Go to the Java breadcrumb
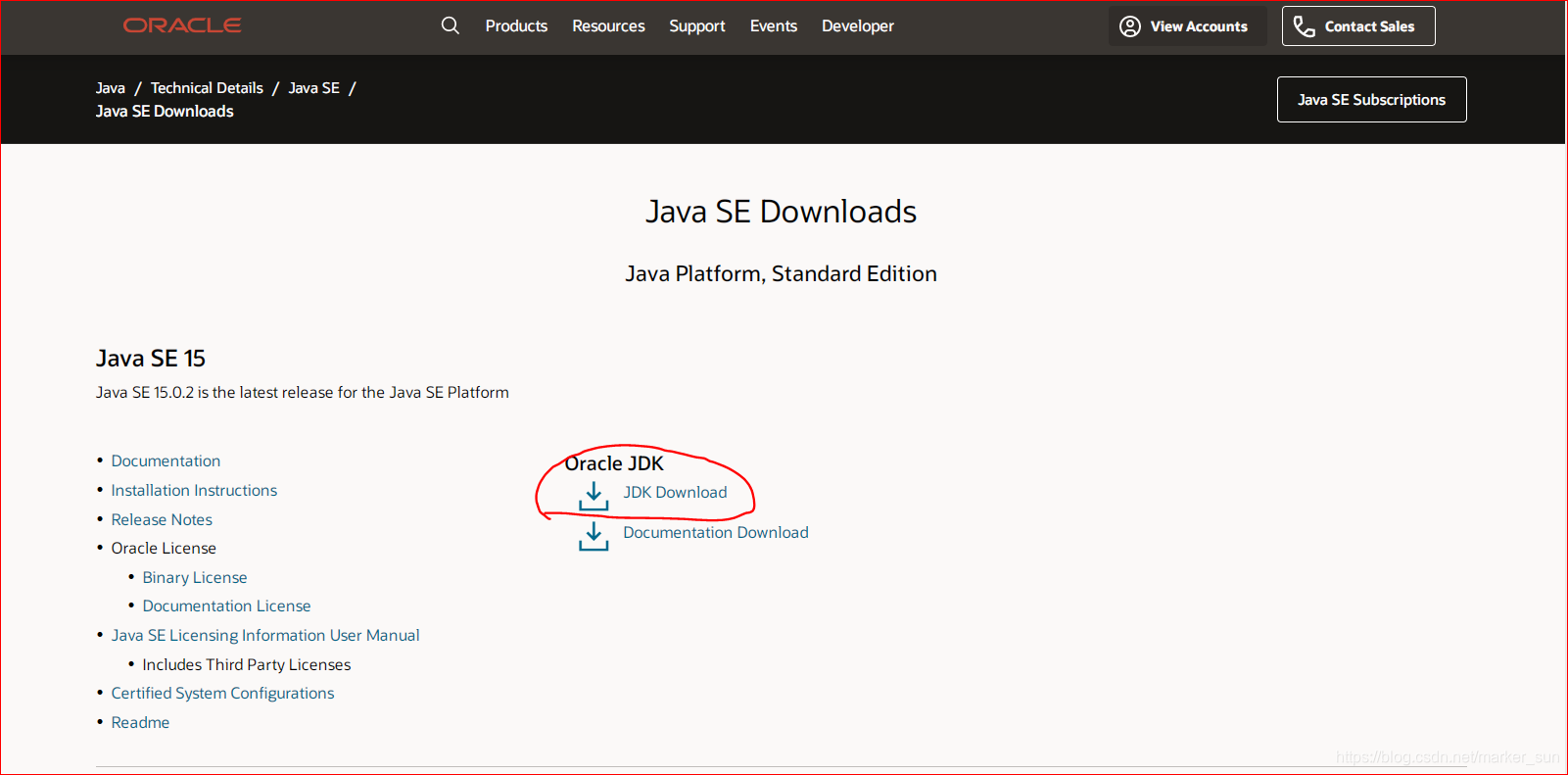1568x775 pixels. coord(111,88)
